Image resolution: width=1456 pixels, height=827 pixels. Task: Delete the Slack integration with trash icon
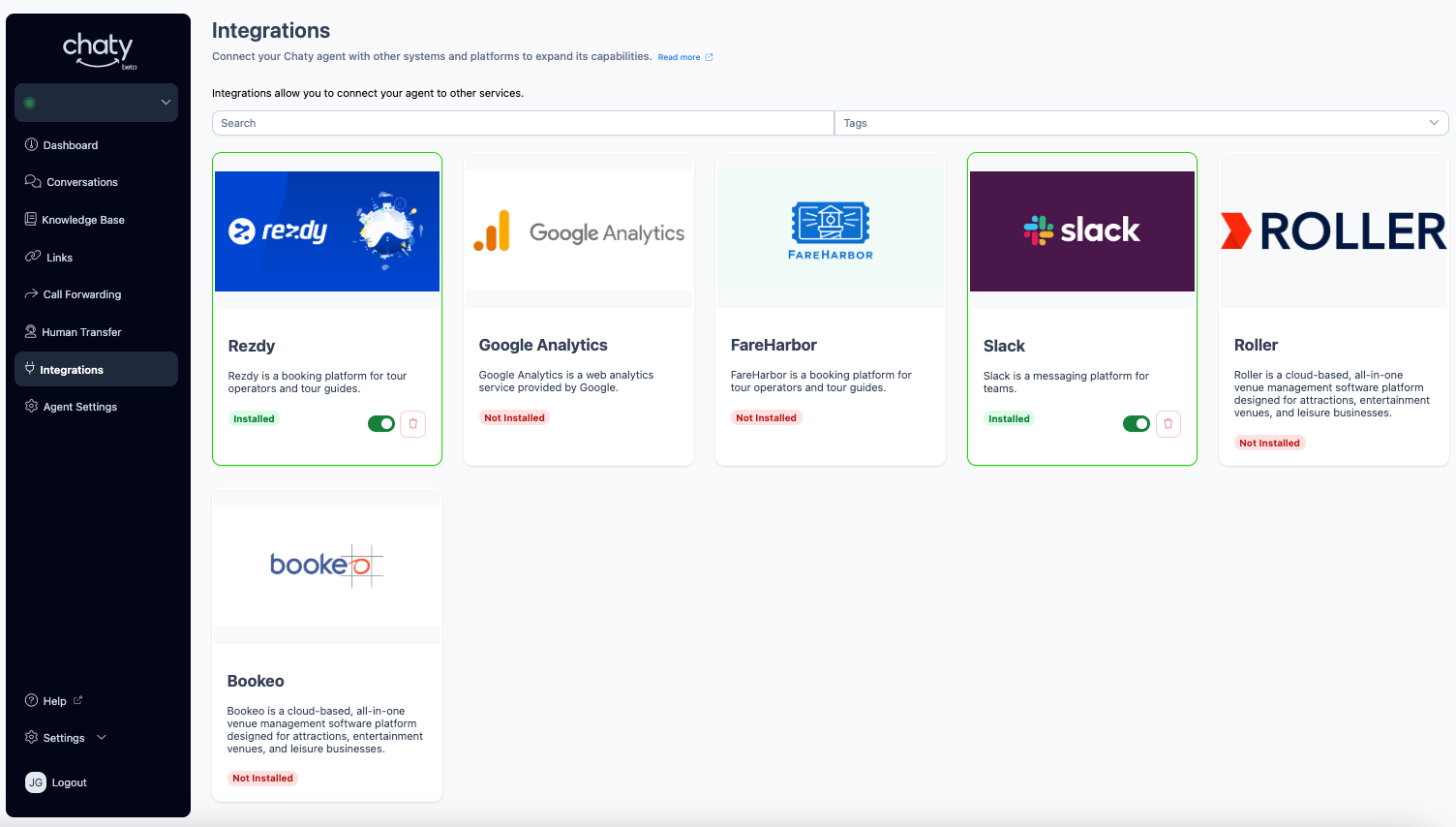coord(1168,423)
